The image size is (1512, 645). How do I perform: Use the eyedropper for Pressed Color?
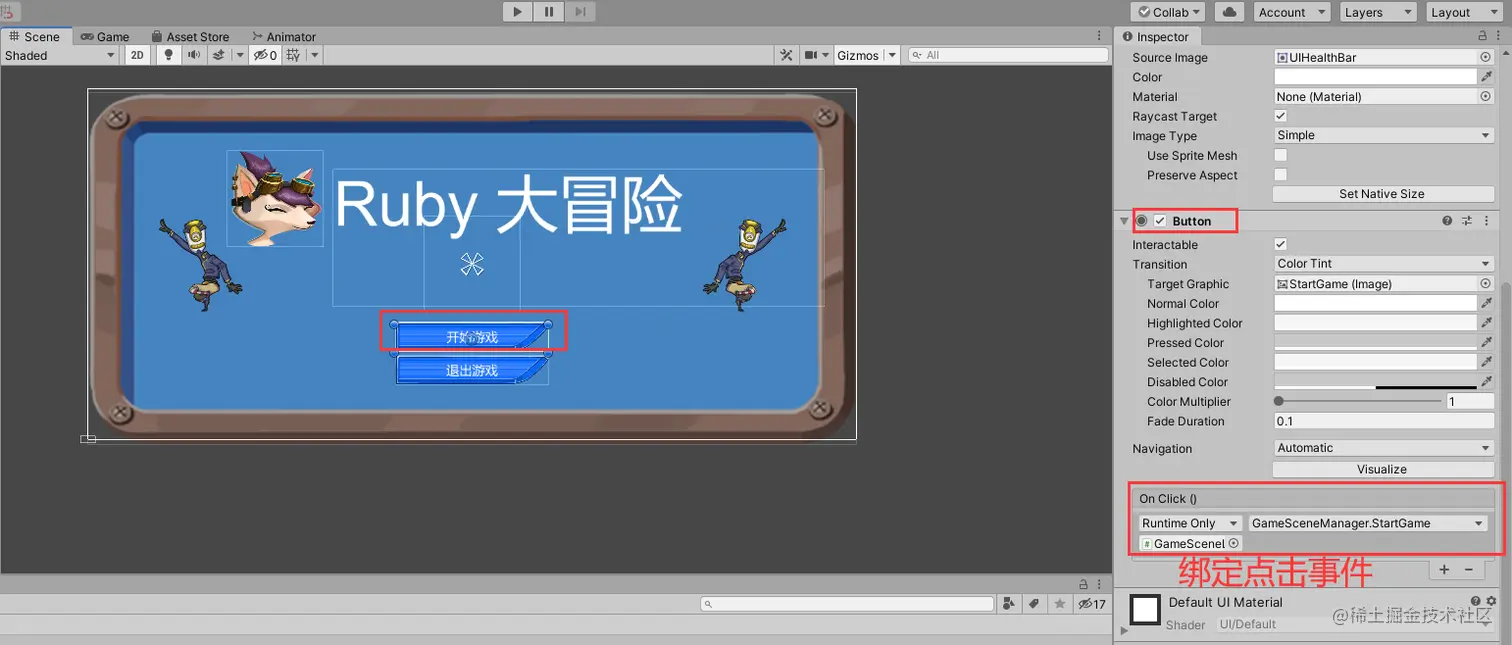click(1487, 342)
